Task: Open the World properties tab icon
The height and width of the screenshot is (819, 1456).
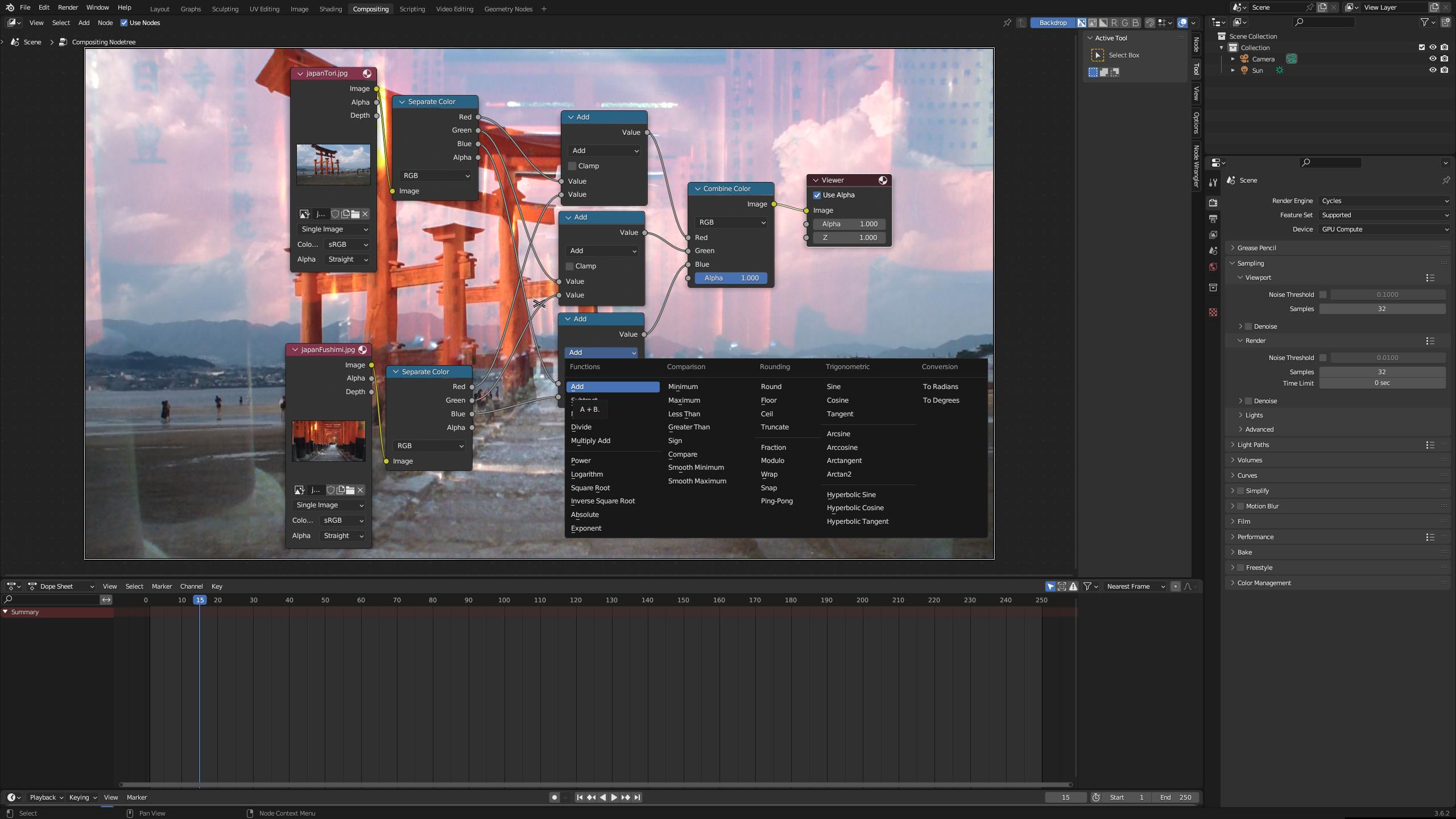Action: coord(1213,267)
